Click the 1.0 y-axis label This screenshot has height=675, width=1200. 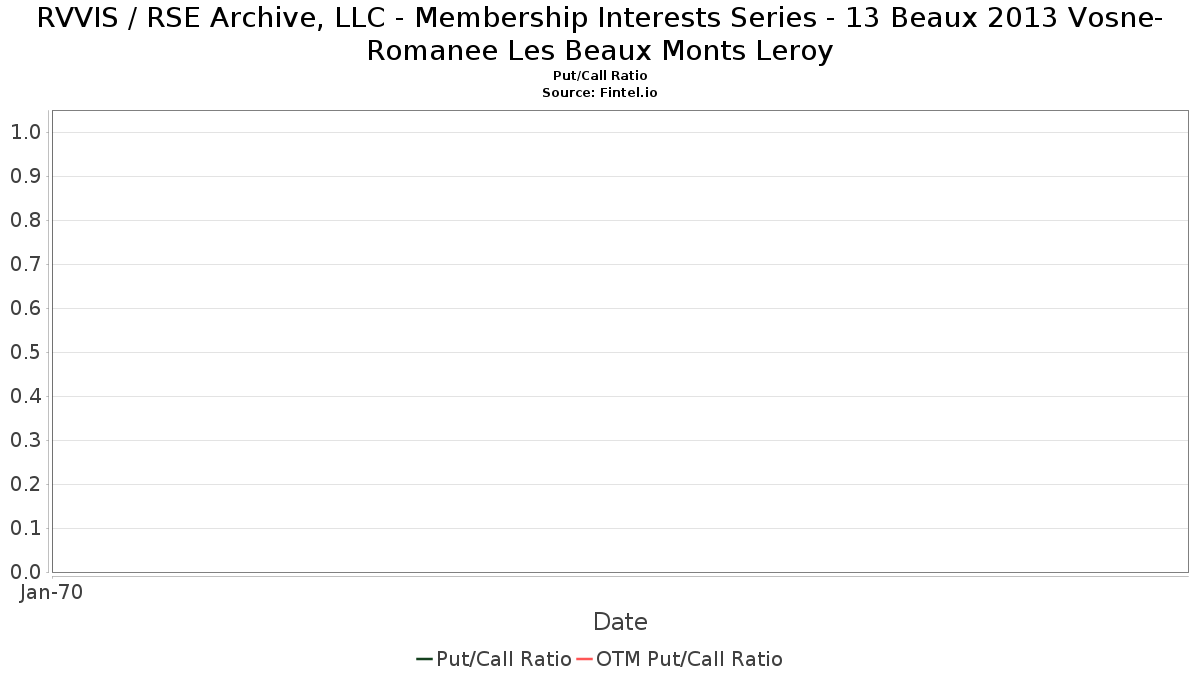tap(25, 132)
